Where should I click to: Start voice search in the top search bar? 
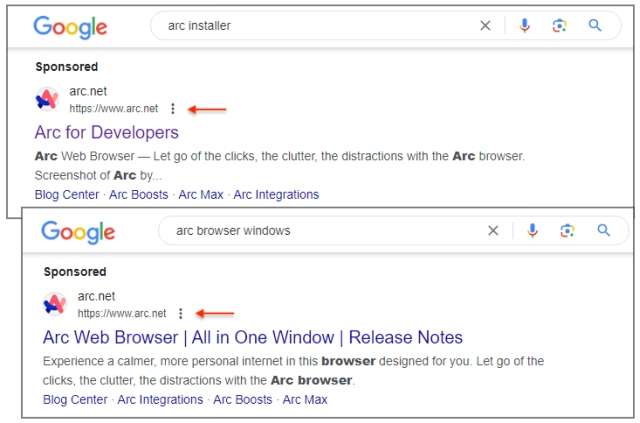tap(524, 26)
